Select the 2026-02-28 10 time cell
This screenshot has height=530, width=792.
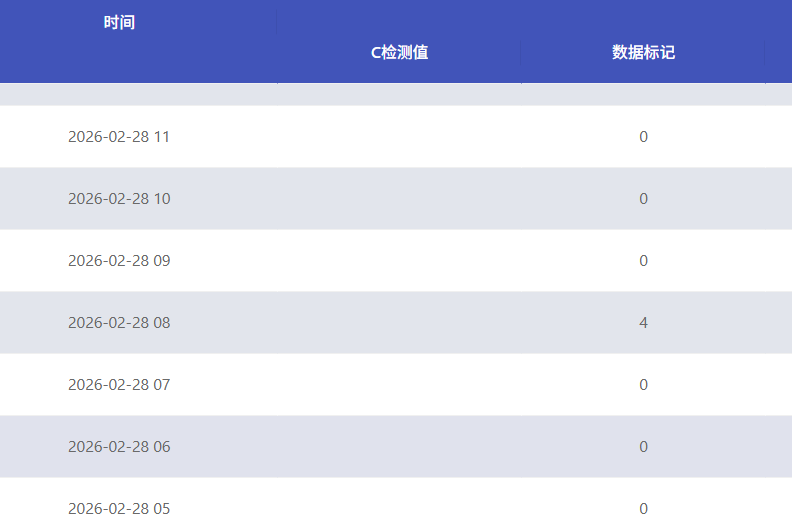coord(119,199)
